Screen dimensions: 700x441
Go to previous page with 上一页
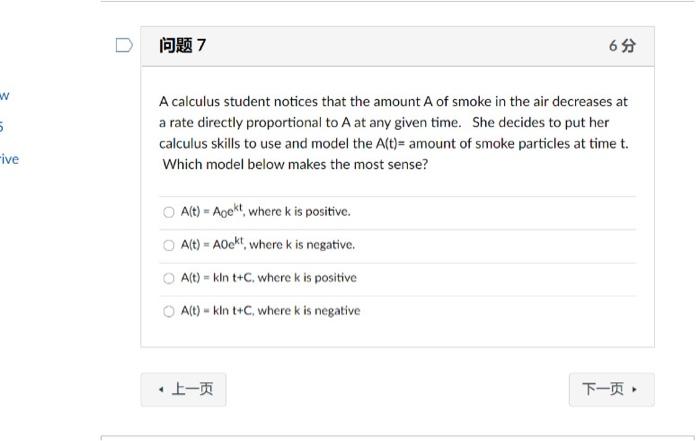coord(184,389)
